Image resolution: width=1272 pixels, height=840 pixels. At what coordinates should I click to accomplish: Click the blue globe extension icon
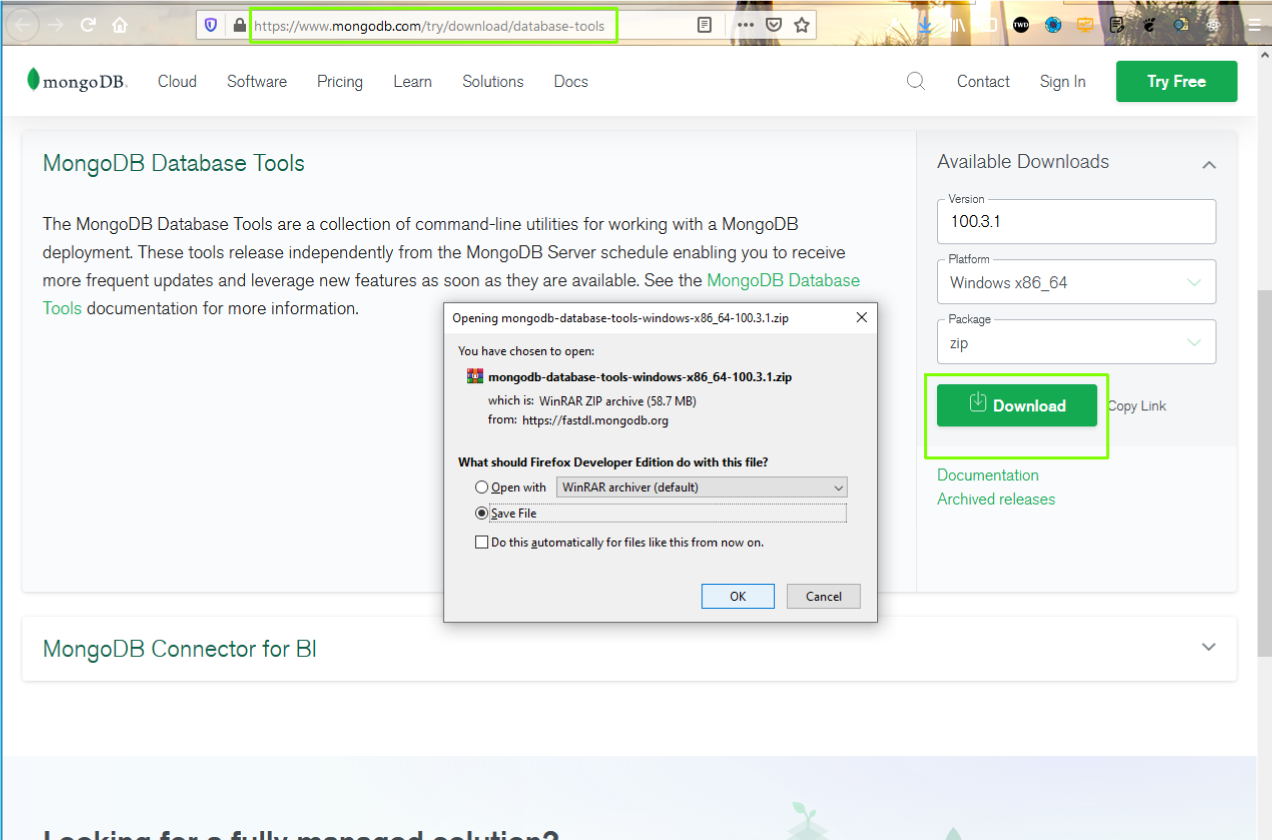1053,26
